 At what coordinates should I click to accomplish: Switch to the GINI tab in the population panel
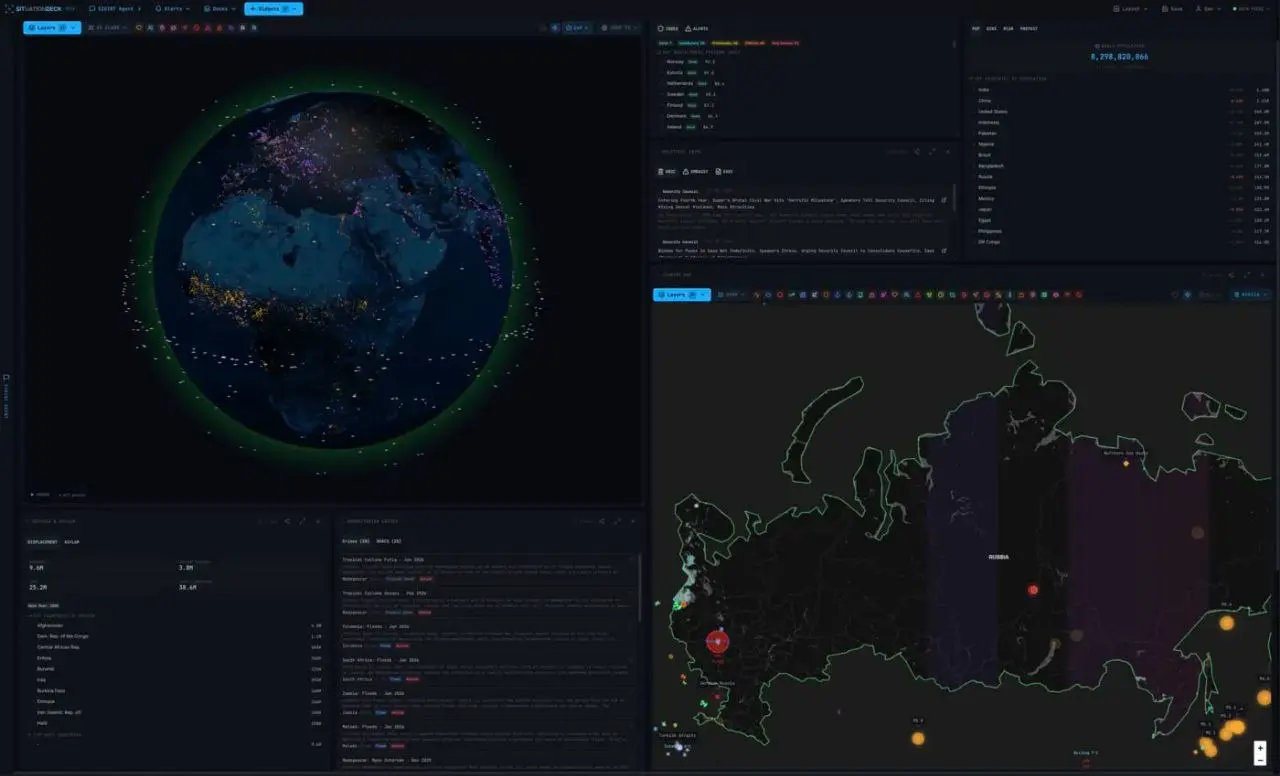(x=990, y=29)
